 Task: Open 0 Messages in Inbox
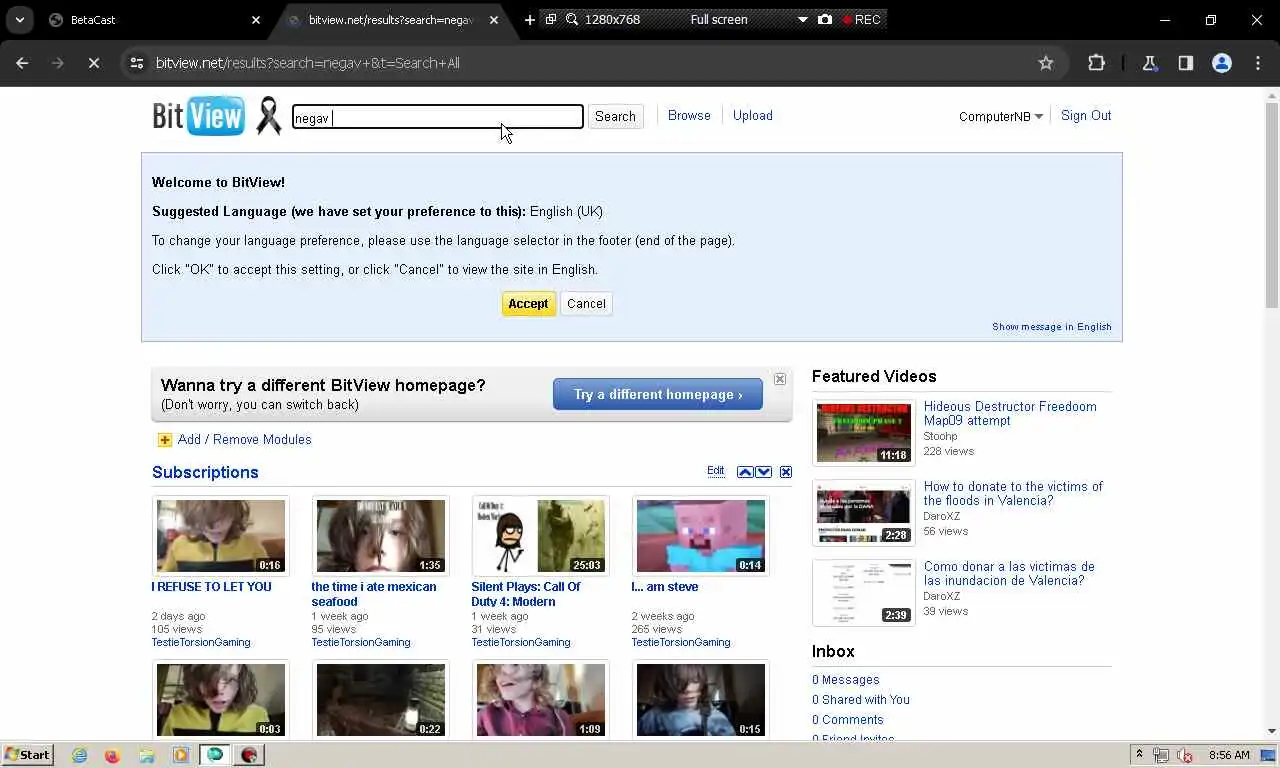click(846, 680)
